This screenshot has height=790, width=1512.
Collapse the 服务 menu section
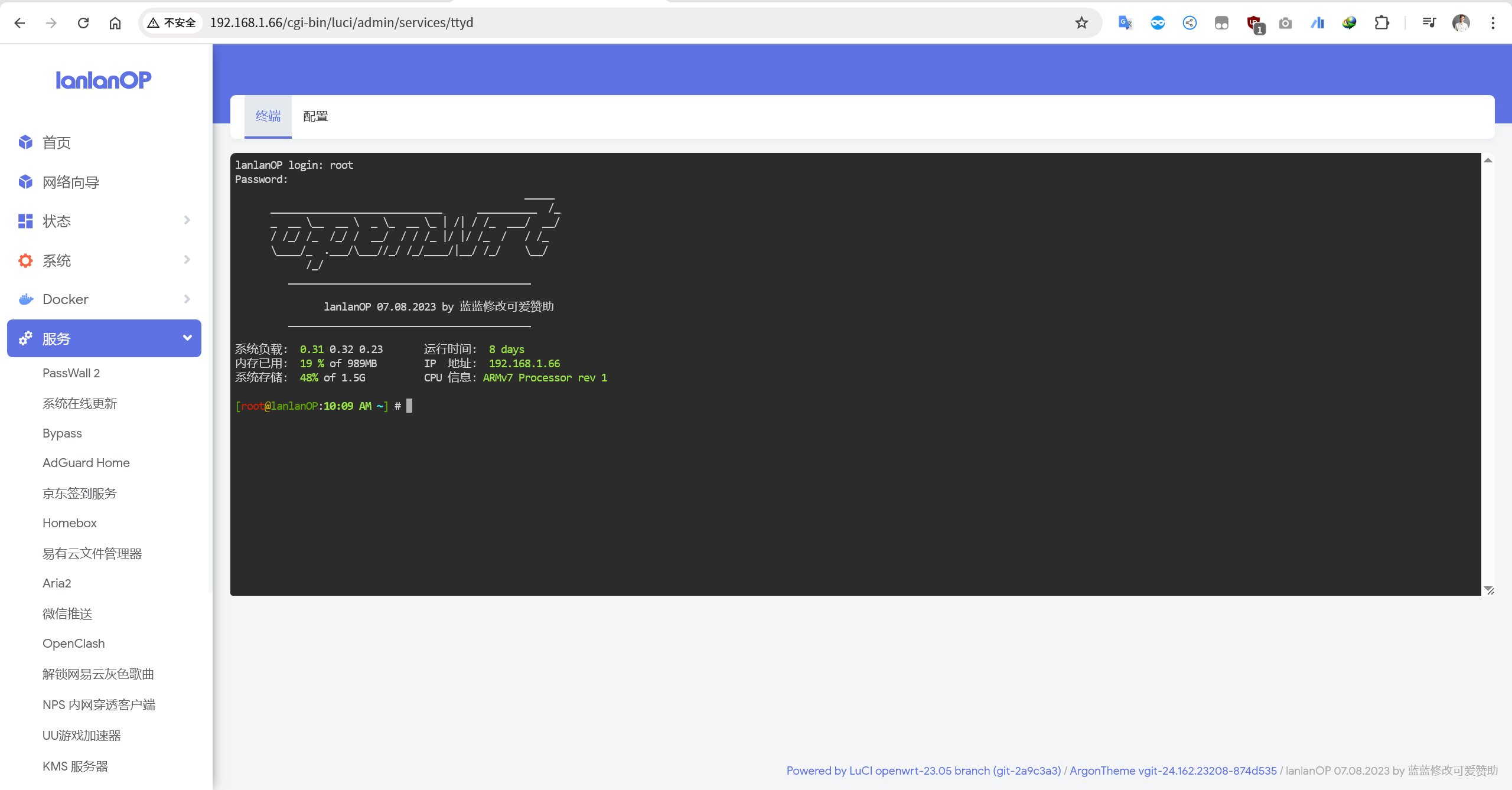tap(187, 338)
